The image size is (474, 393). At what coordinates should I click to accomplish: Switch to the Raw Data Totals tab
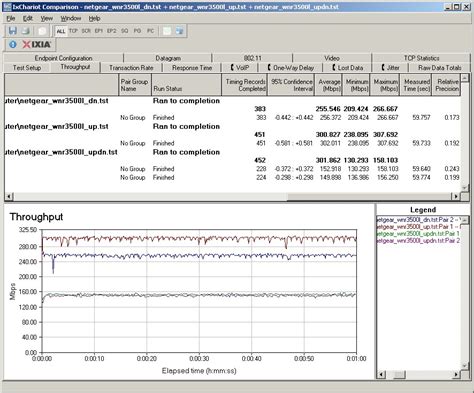coord(439,68)
